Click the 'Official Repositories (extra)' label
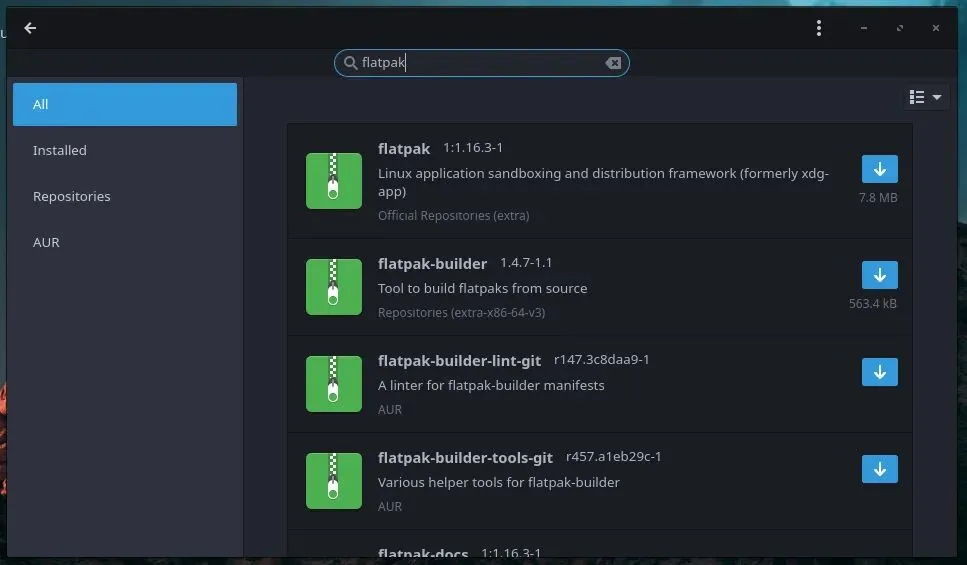This screenshot has height=565, width=967. point(453,216)
